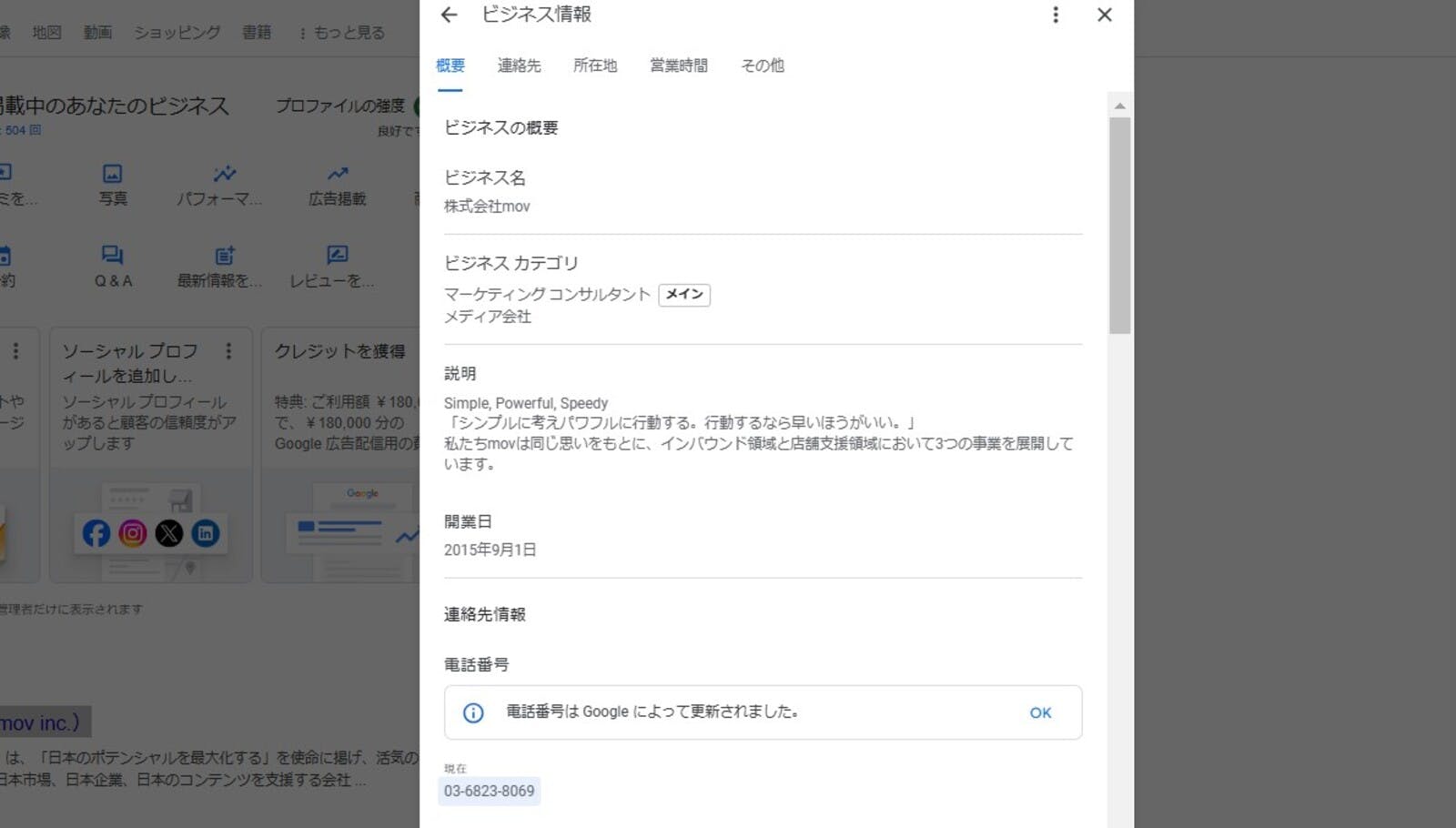Click the ビジネス カテゴリ heading
The image size is (1456, 828).
point(511,263)
